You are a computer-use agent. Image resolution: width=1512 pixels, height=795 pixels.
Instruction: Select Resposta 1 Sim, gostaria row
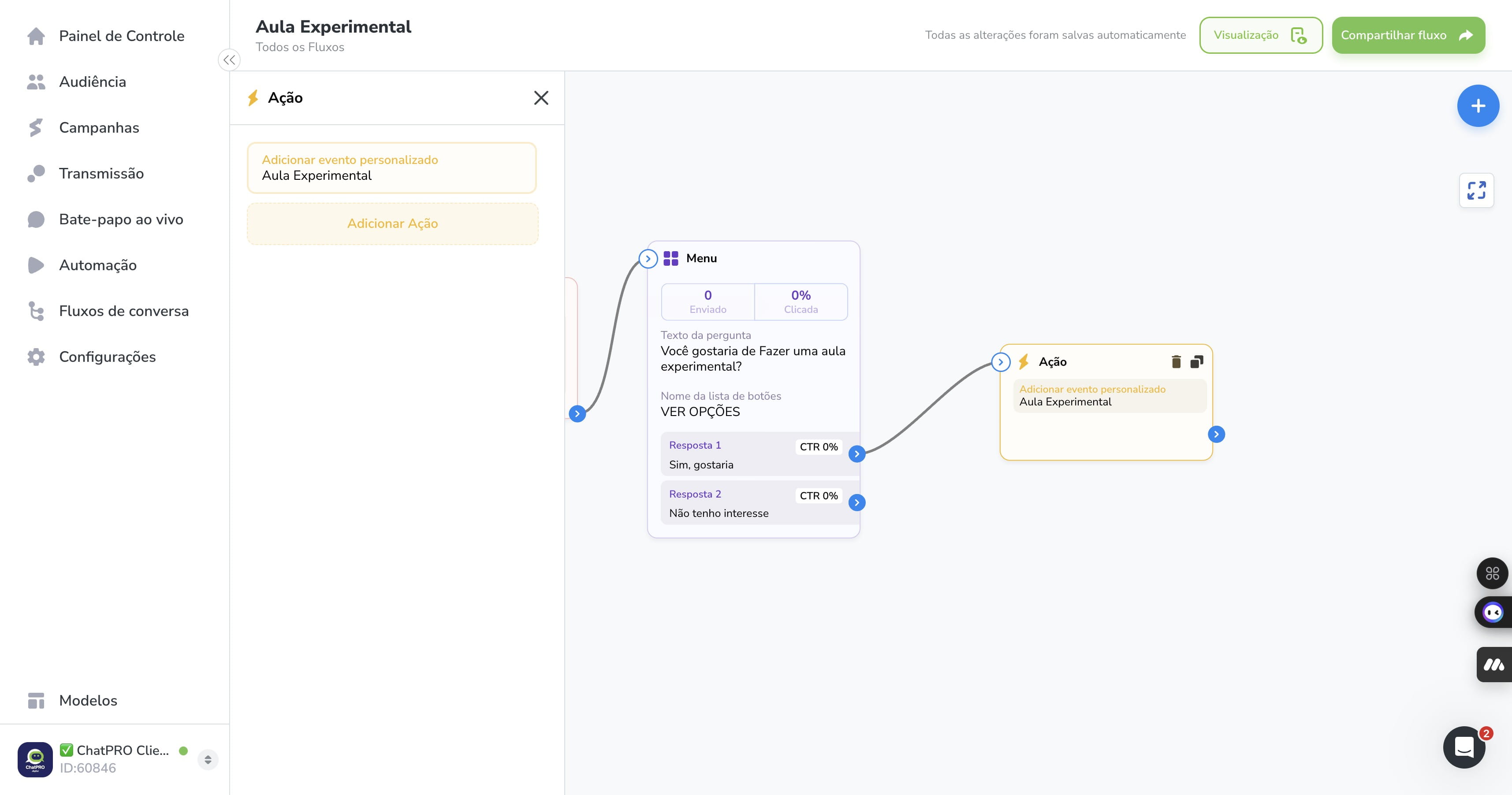point(760,454)
